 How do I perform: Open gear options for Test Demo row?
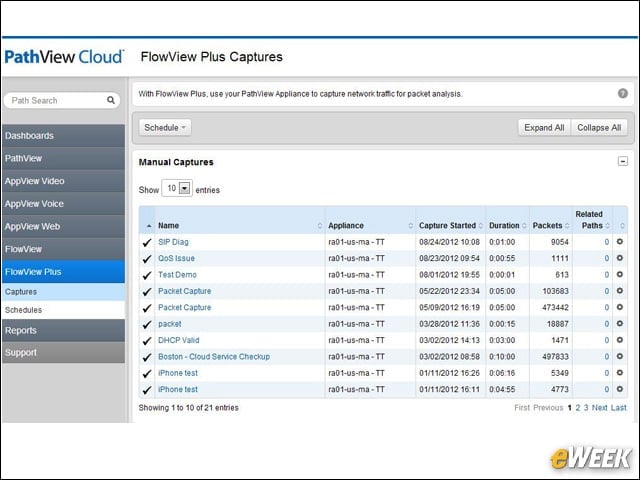tap(620, 274)
